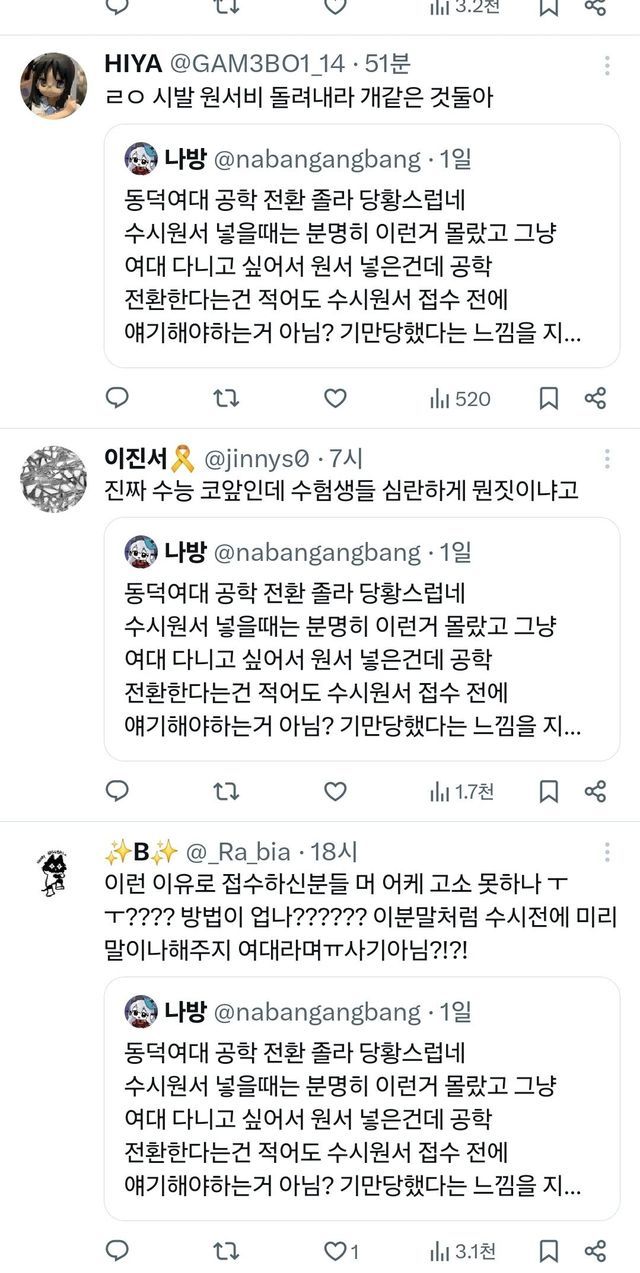This screenshot has width=640, height=1273.
Task: Share 이진서's tweet
Action: click(595, 792)
